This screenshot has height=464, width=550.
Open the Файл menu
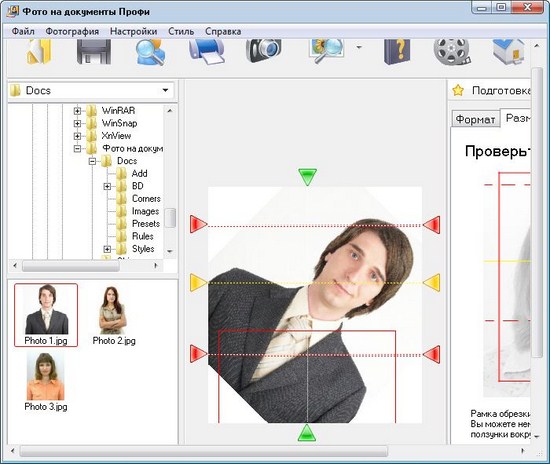click(x=23, y=32)
